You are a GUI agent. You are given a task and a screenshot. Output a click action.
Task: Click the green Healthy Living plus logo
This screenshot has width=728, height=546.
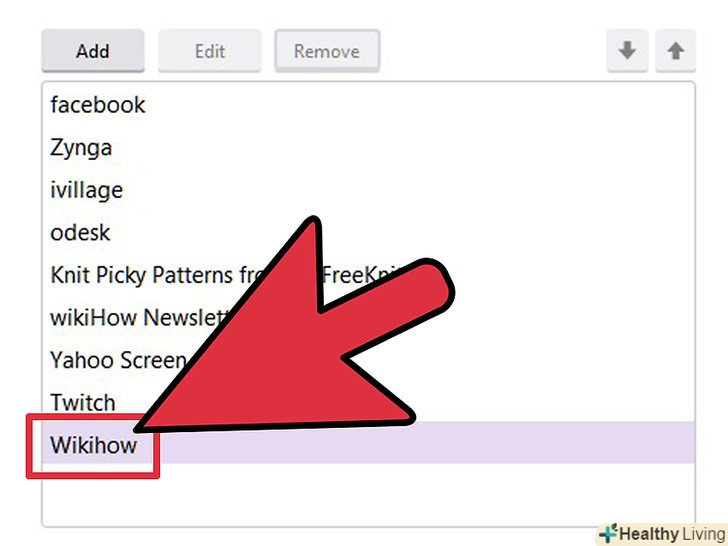tap(608, 533)
